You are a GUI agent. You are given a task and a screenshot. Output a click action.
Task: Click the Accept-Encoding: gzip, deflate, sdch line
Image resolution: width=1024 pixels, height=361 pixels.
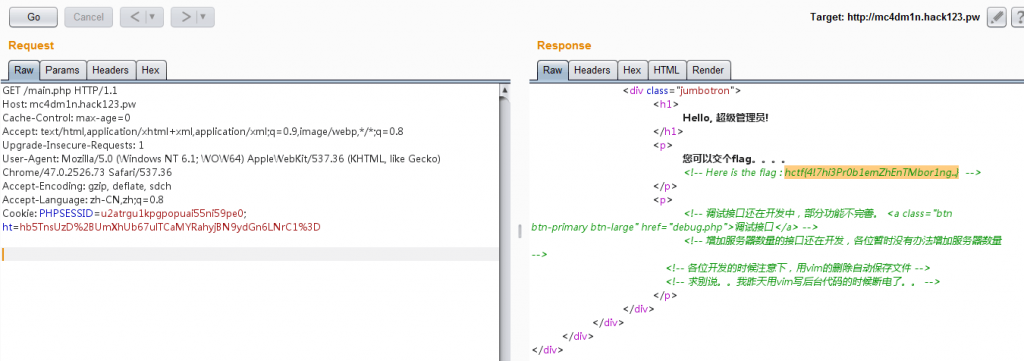(x=87, y=186)
